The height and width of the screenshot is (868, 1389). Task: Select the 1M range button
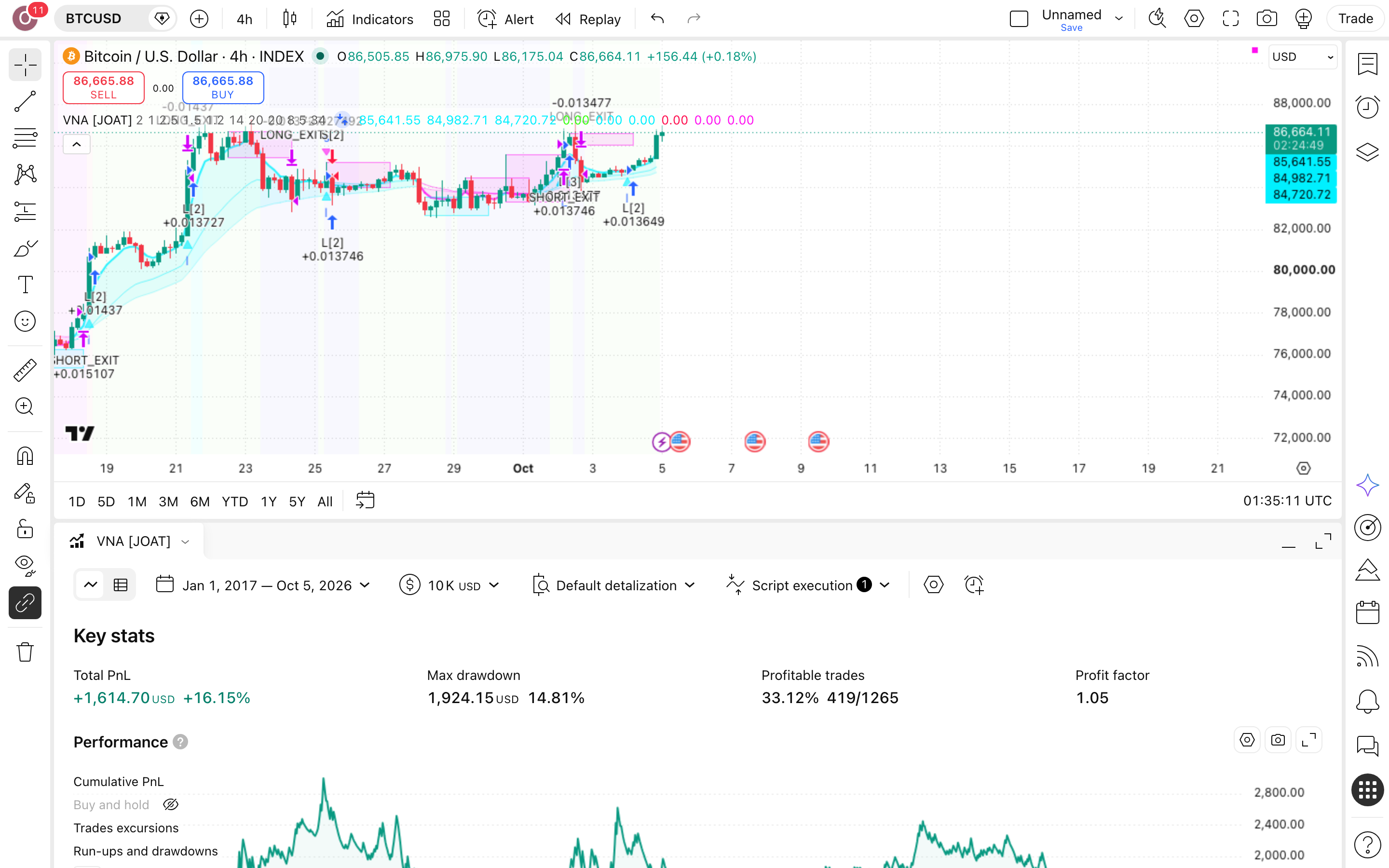pyautogui.click(x=136, y=501)
